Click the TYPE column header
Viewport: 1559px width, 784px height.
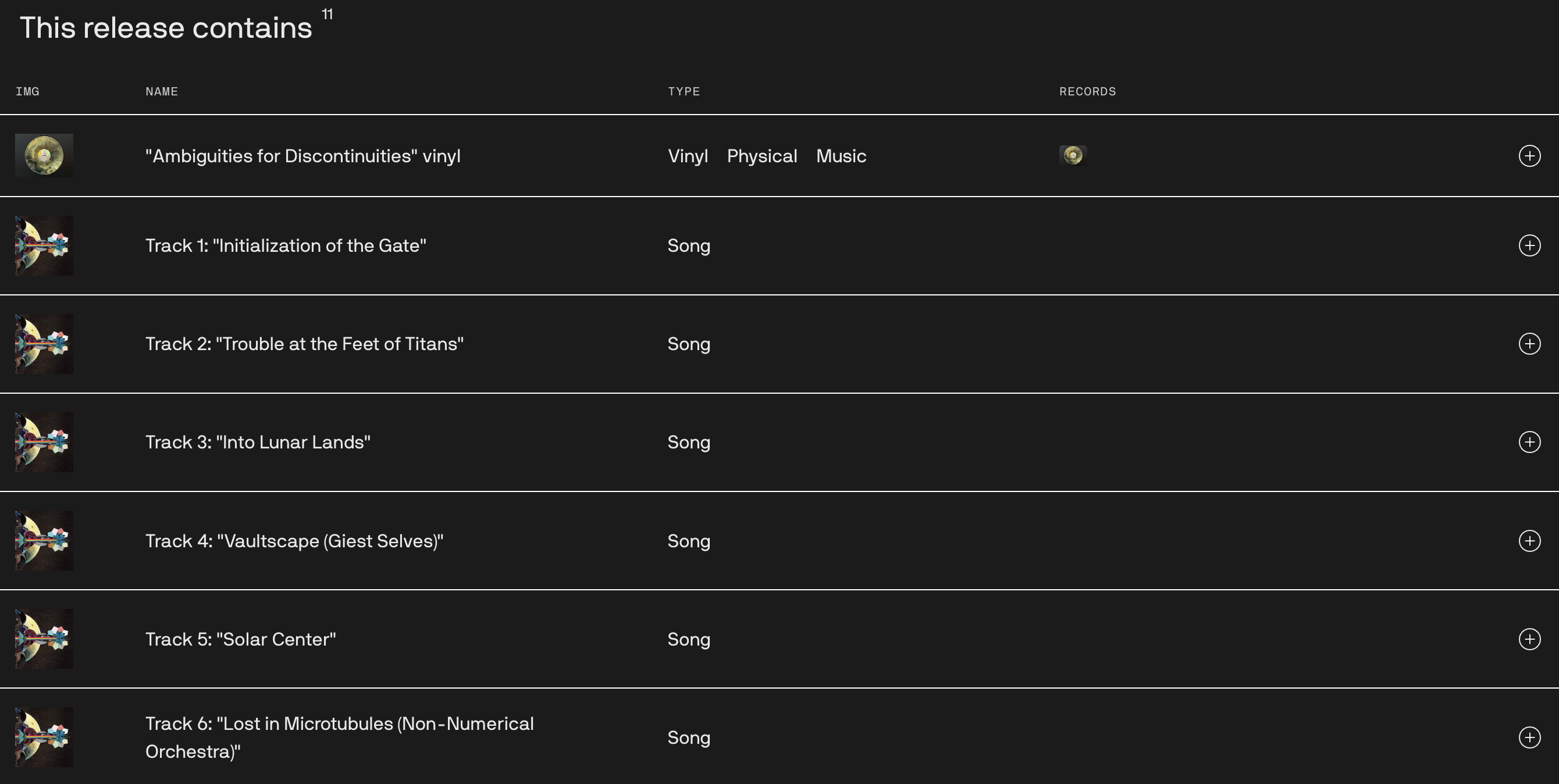[684, 91]
